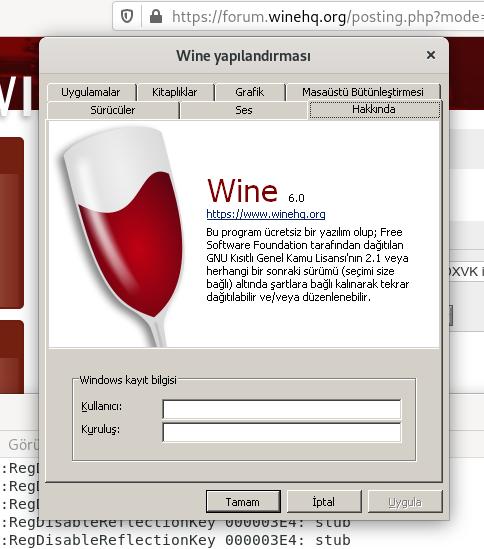
Task: Click the padlock site security icon
Action: [156, 16]
